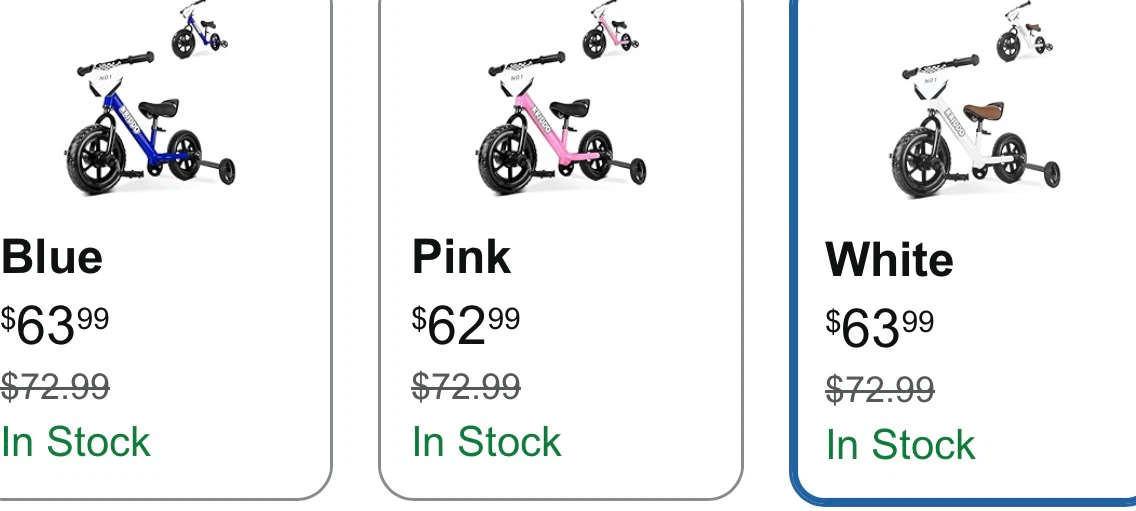Click In Stock text under Blue
This screenshot has width=1136, height=511.
tap(75, 441)
